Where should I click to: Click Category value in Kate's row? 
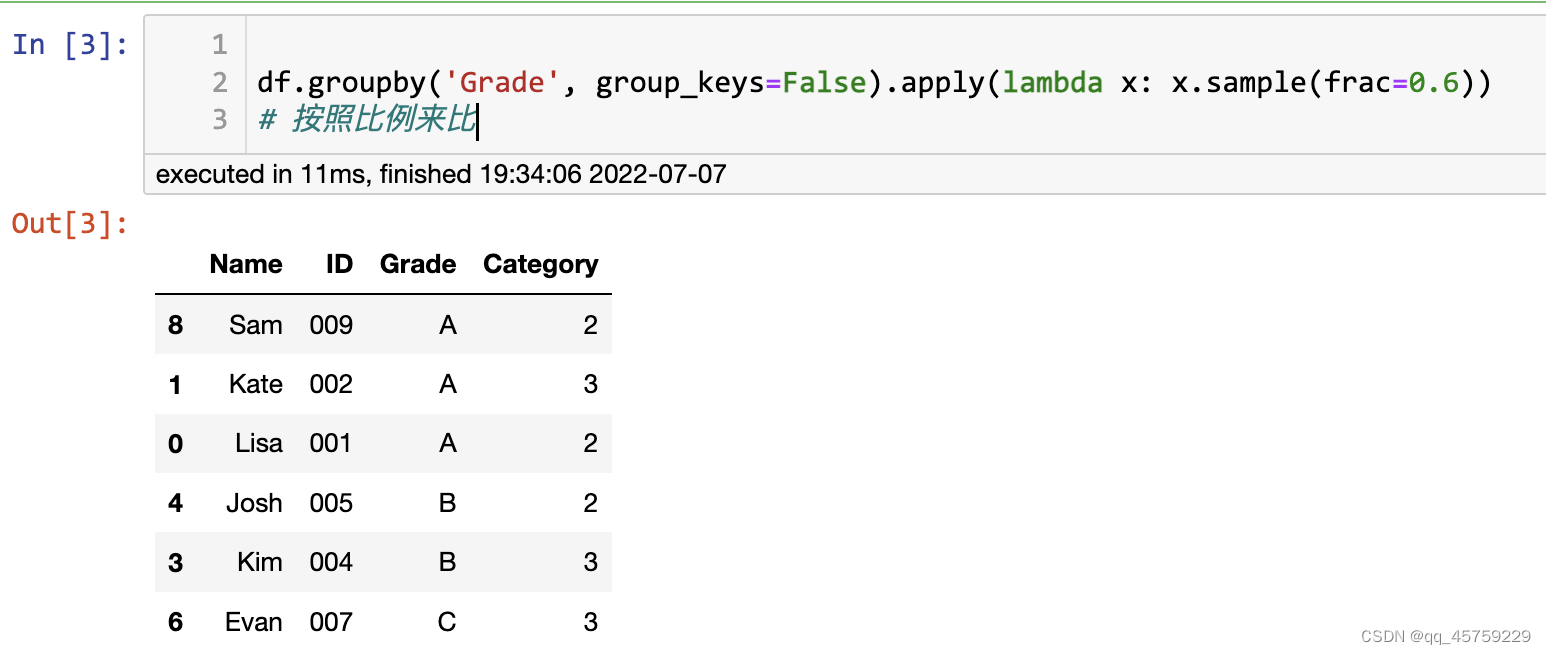point(590,384)
